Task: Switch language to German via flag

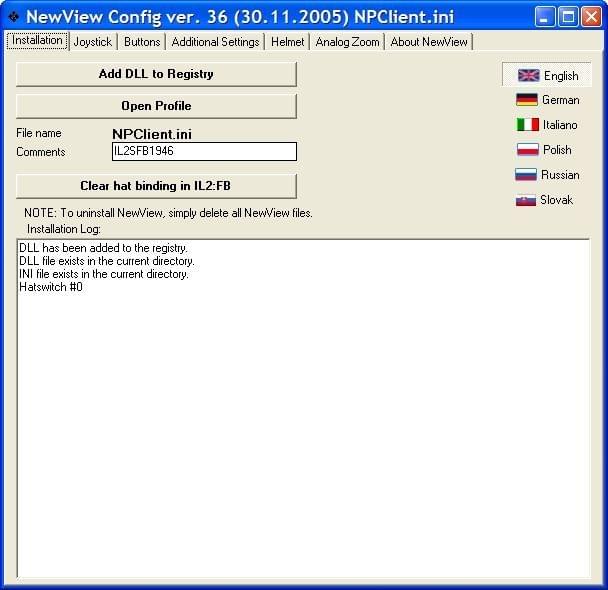Action: (x=527, y=100)
